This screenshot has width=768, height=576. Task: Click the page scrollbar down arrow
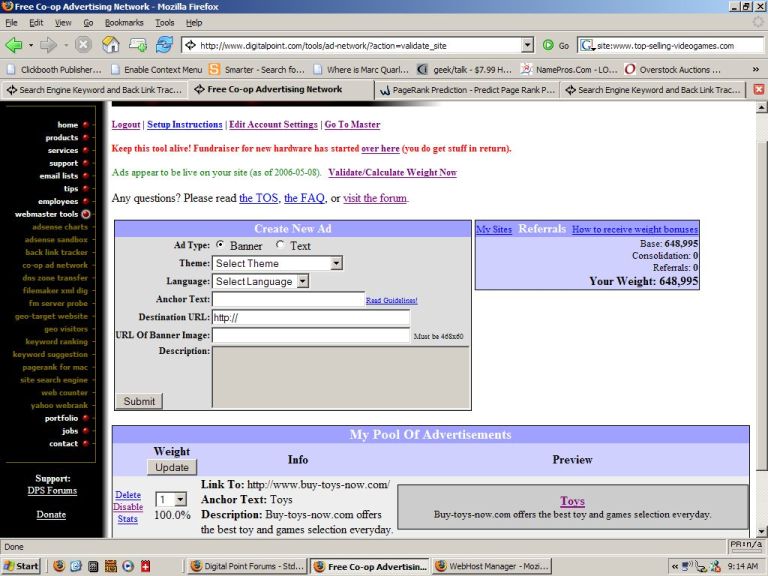762,531
